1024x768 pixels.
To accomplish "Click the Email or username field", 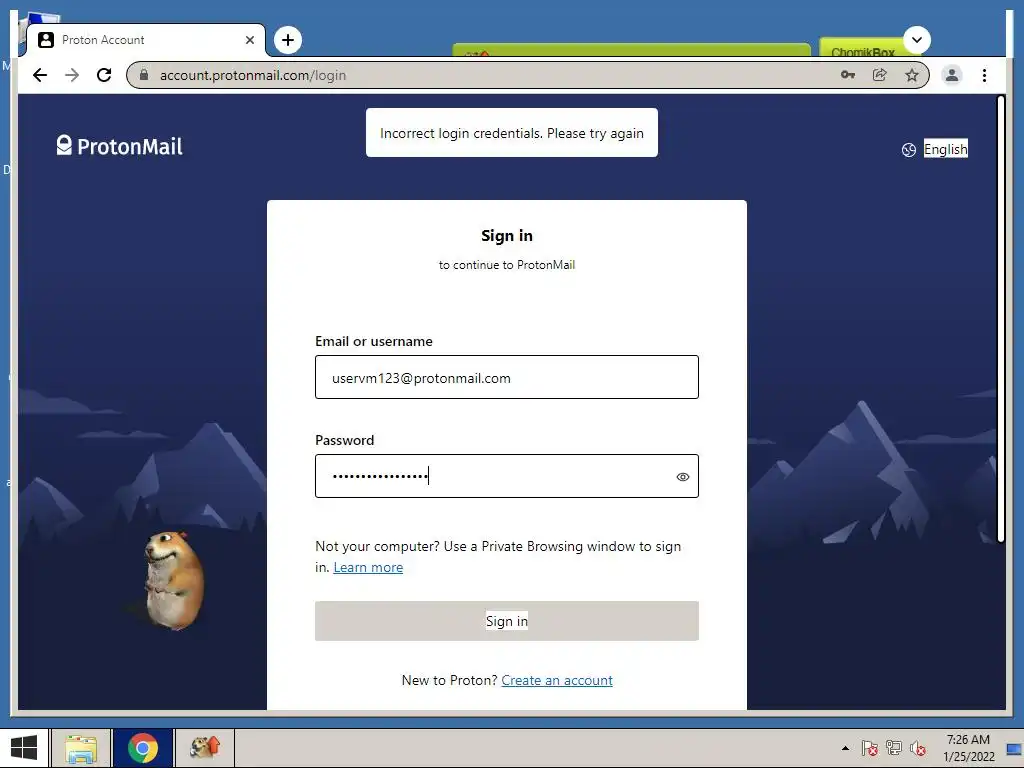I will coord(507,377).
